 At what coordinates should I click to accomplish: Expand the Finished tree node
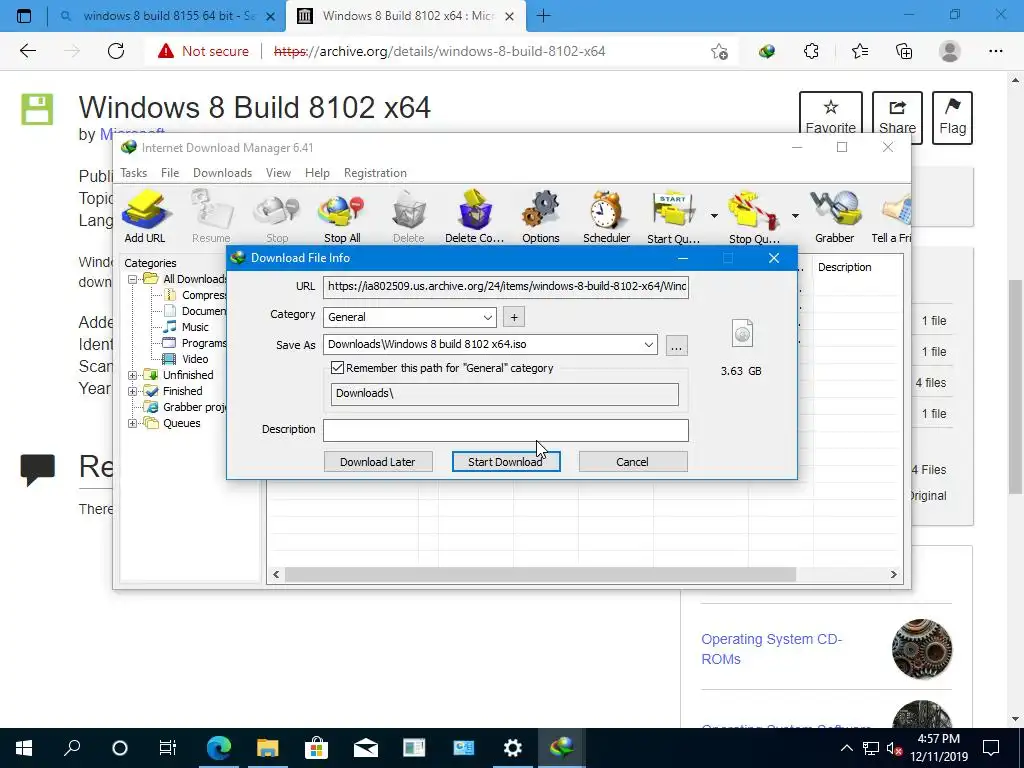(x=133, y=391)
